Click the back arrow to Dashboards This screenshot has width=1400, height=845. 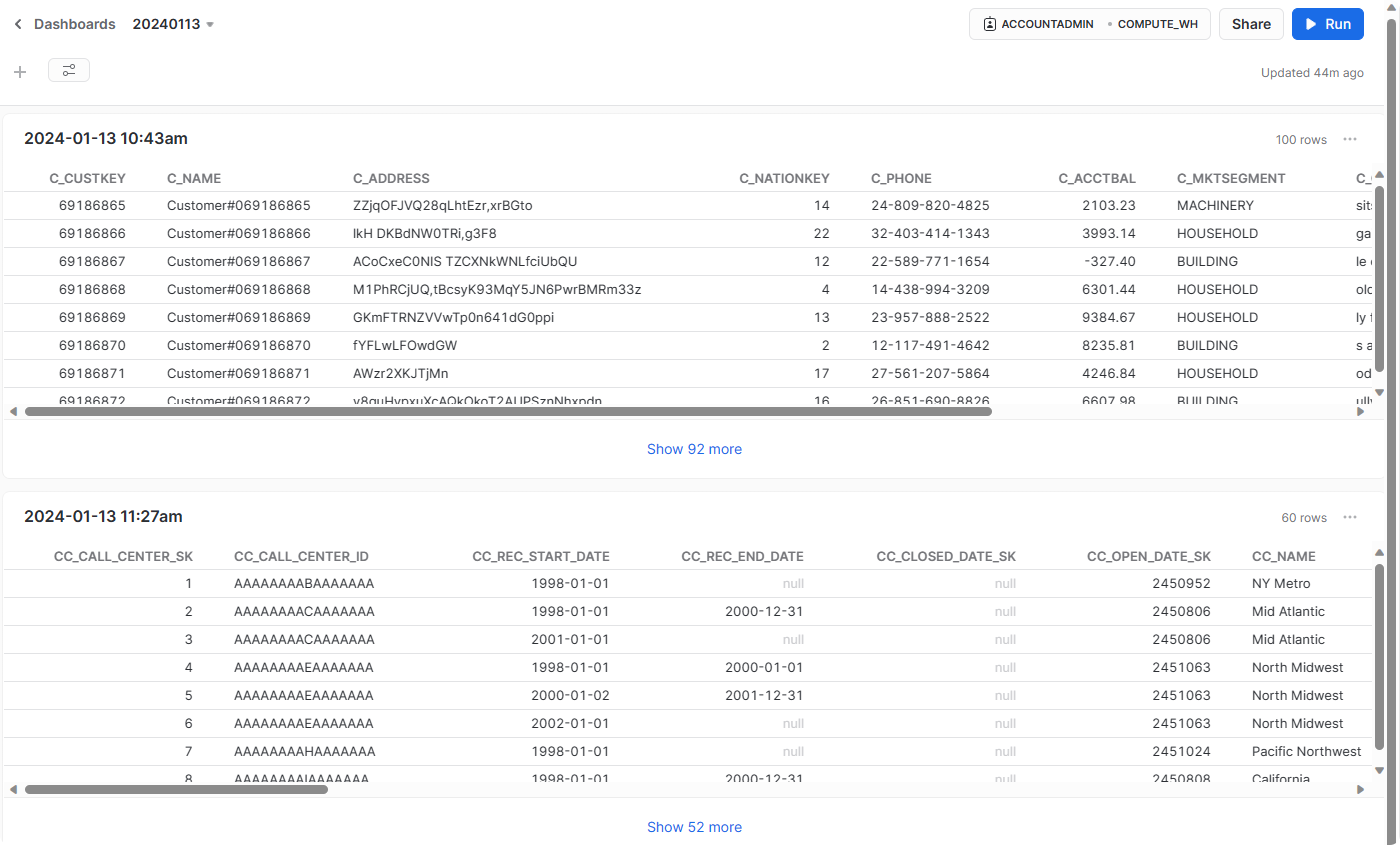(18, 24)
